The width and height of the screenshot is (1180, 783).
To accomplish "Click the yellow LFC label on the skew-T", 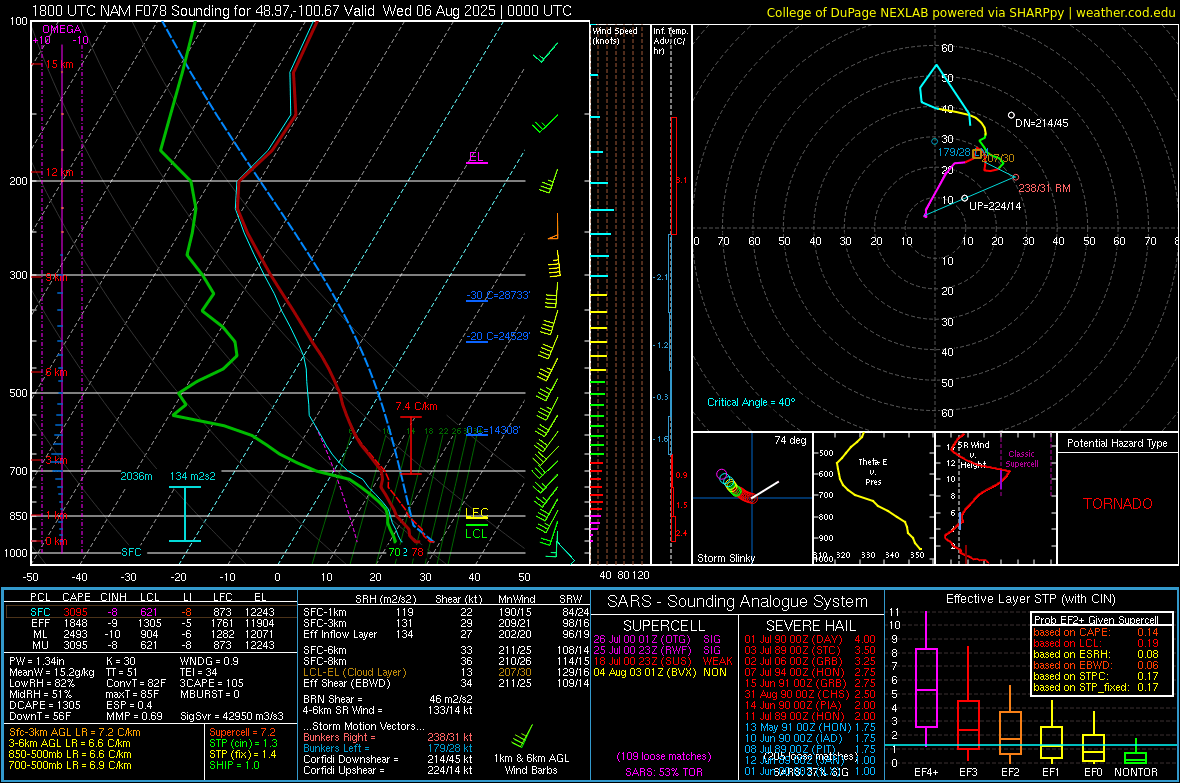I will 476,513.
